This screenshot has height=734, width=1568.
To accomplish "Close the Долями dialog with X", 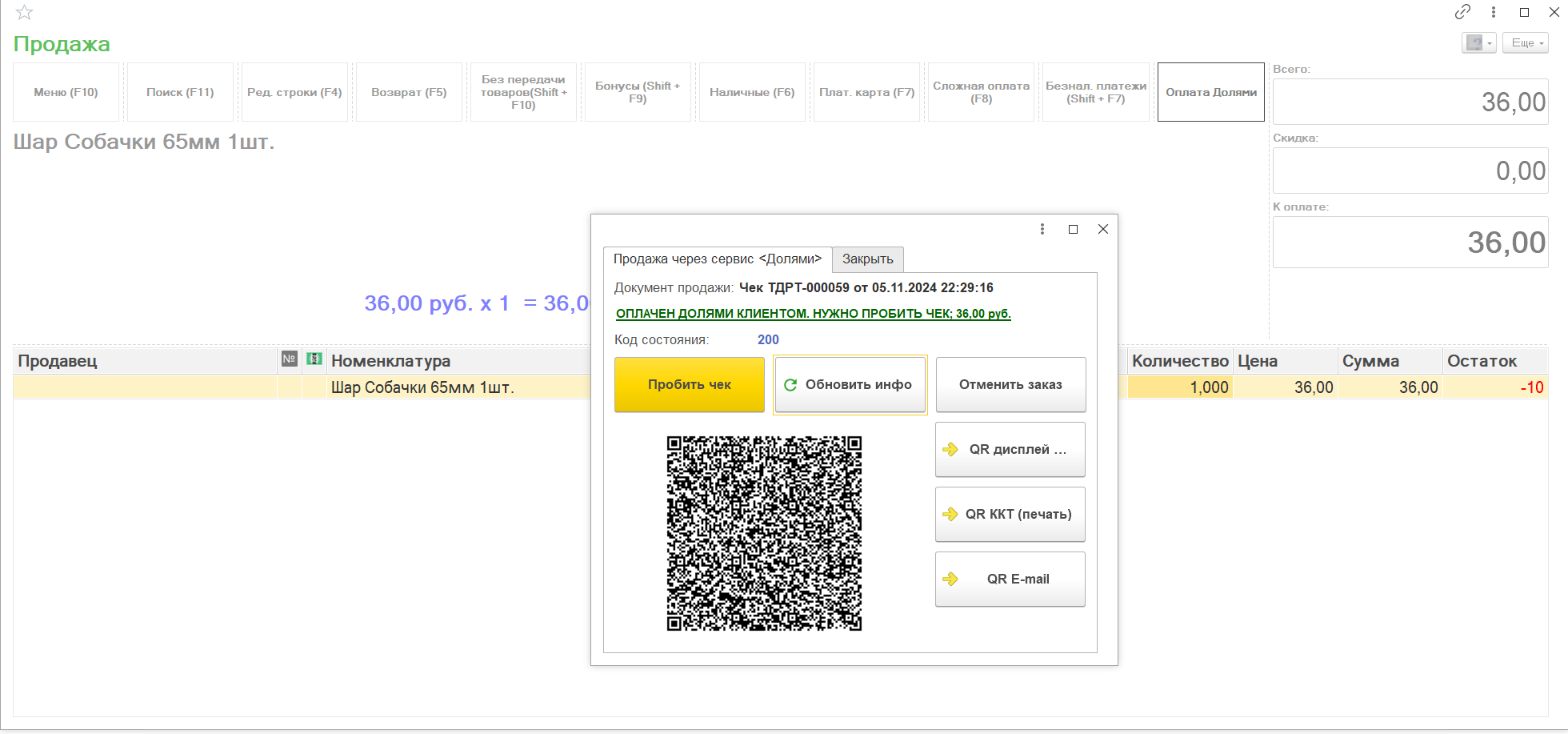I will tap(1103, 229).
